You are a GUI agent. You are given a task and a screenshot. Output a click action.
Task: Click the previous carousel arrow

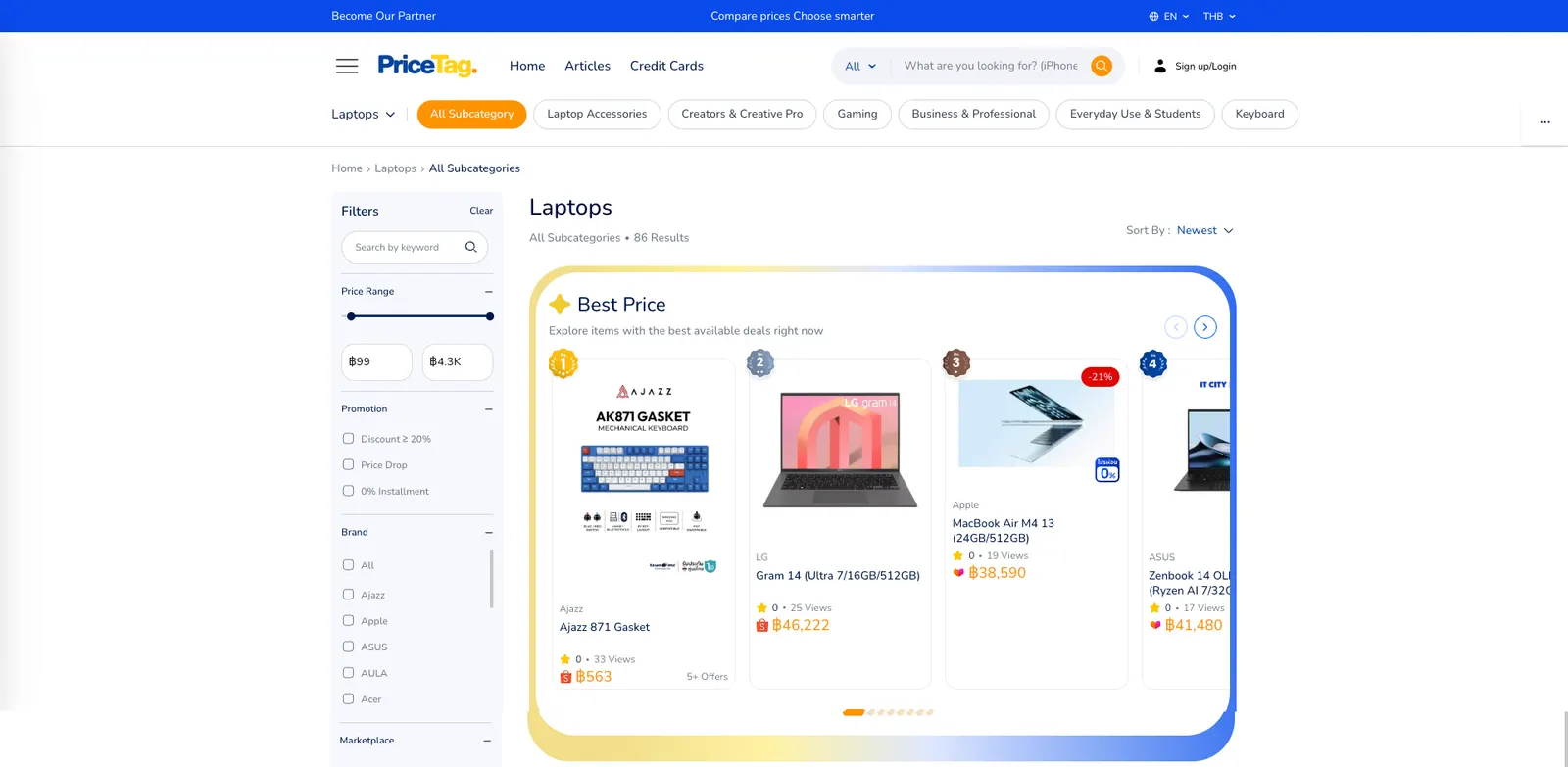(1176, 327)
